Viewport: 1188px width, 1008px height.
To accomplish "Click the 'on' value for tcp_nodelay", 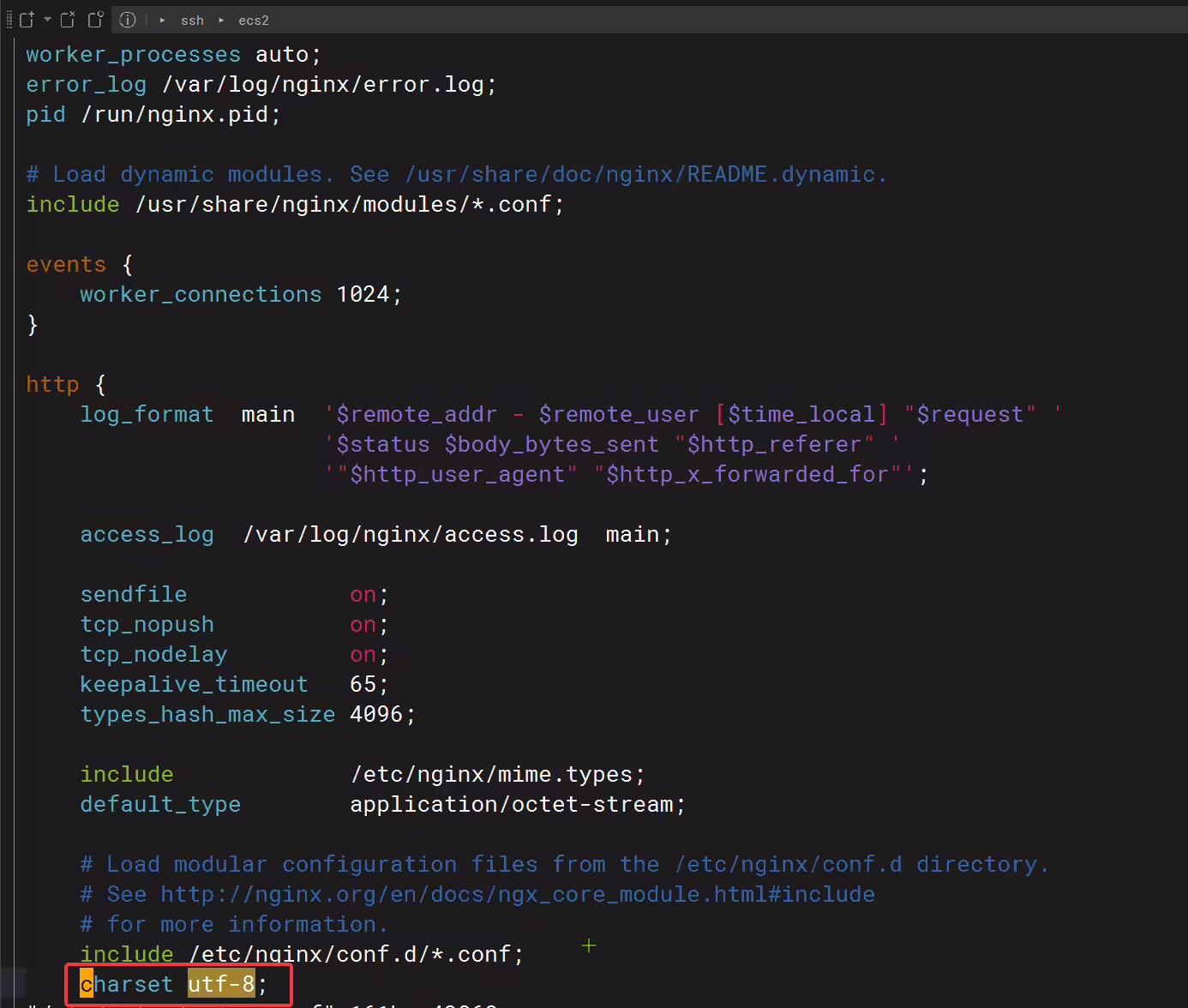I will [363, 655].
